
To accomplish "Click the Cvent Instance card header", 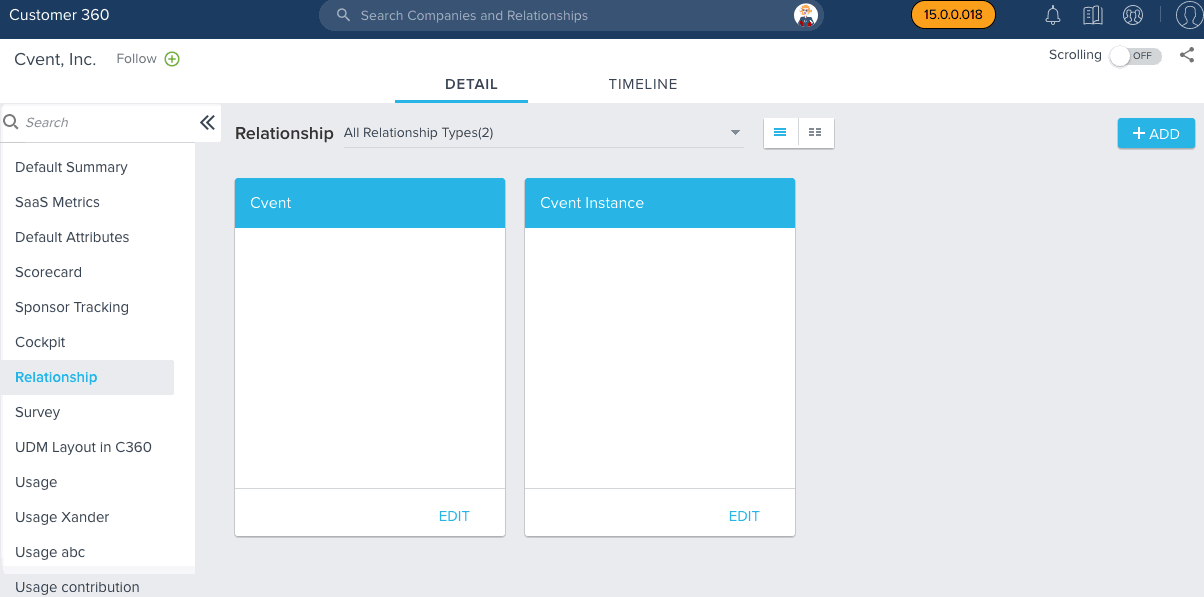I will coord(660,203).
